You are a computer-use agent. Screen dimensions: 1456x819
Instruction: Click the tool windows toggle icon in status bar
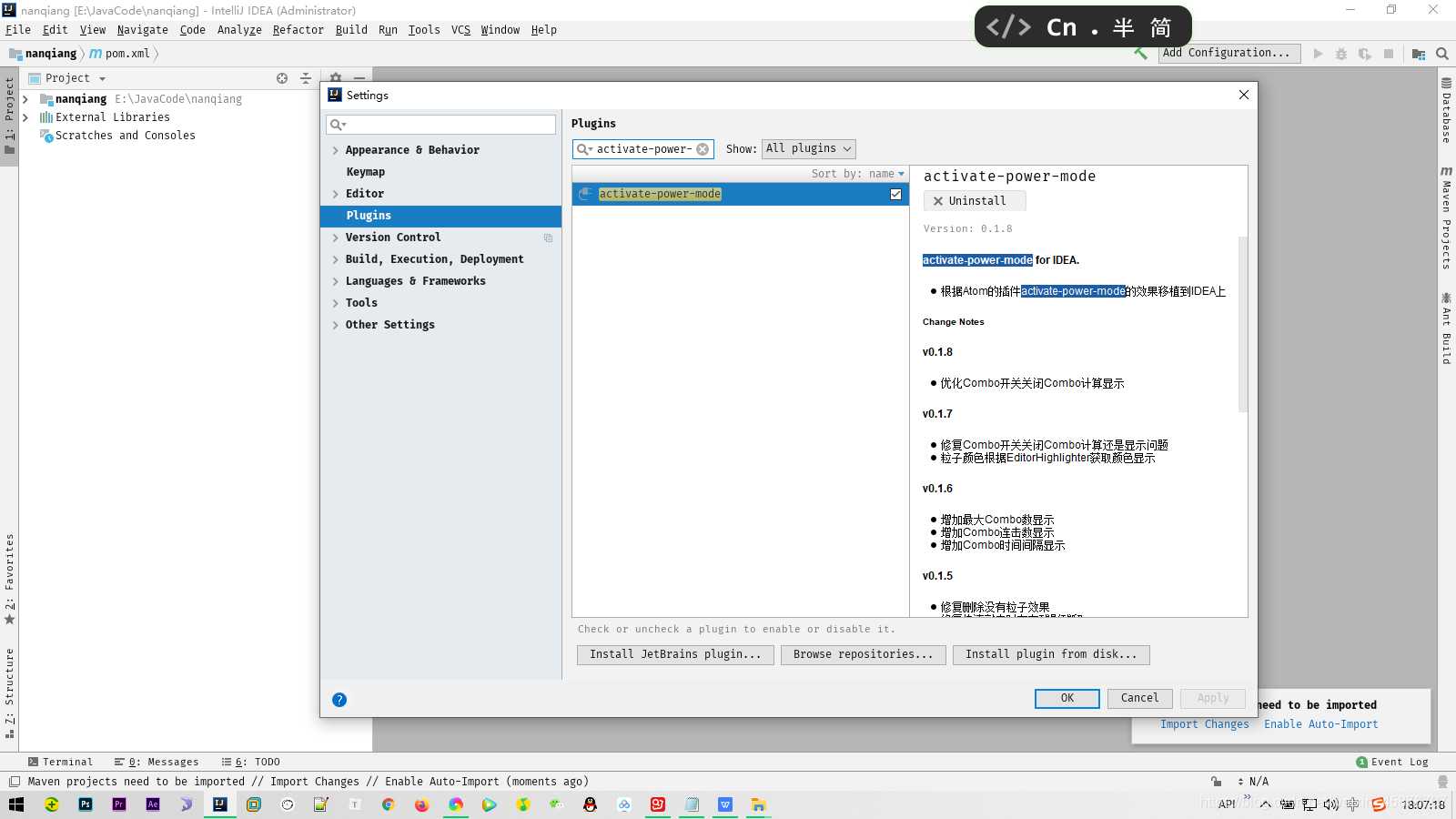point(15,782)
